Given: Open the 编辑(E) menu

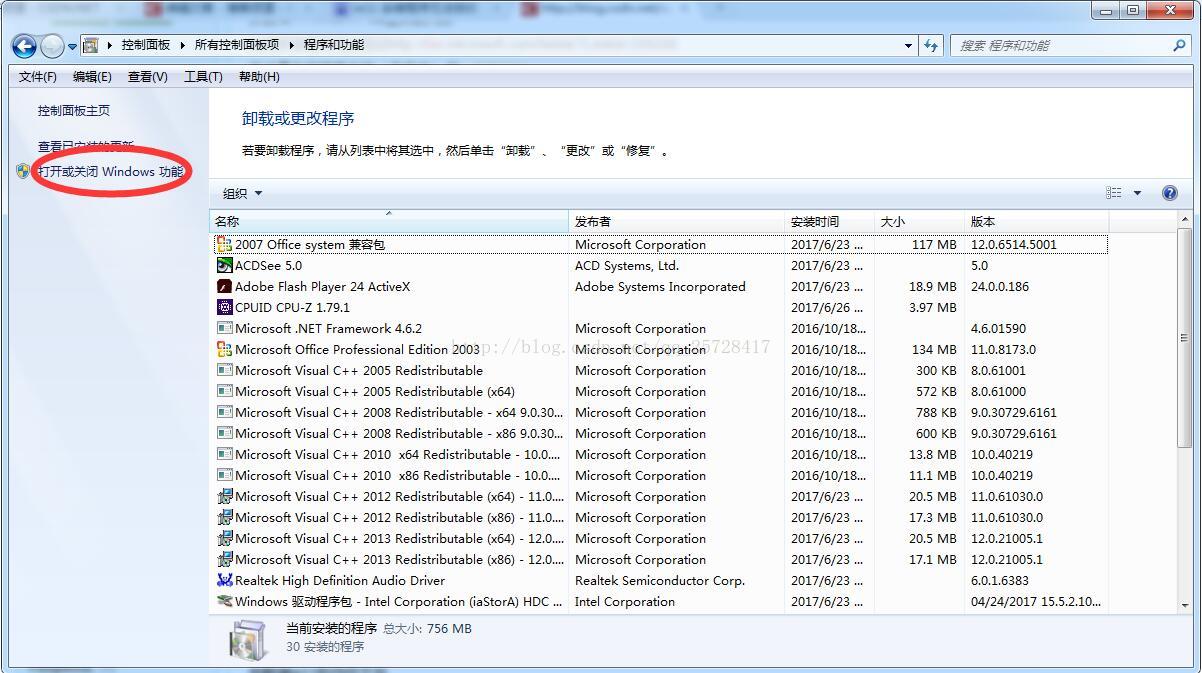Looking at the screenshot, I should (x=92, y=77).
